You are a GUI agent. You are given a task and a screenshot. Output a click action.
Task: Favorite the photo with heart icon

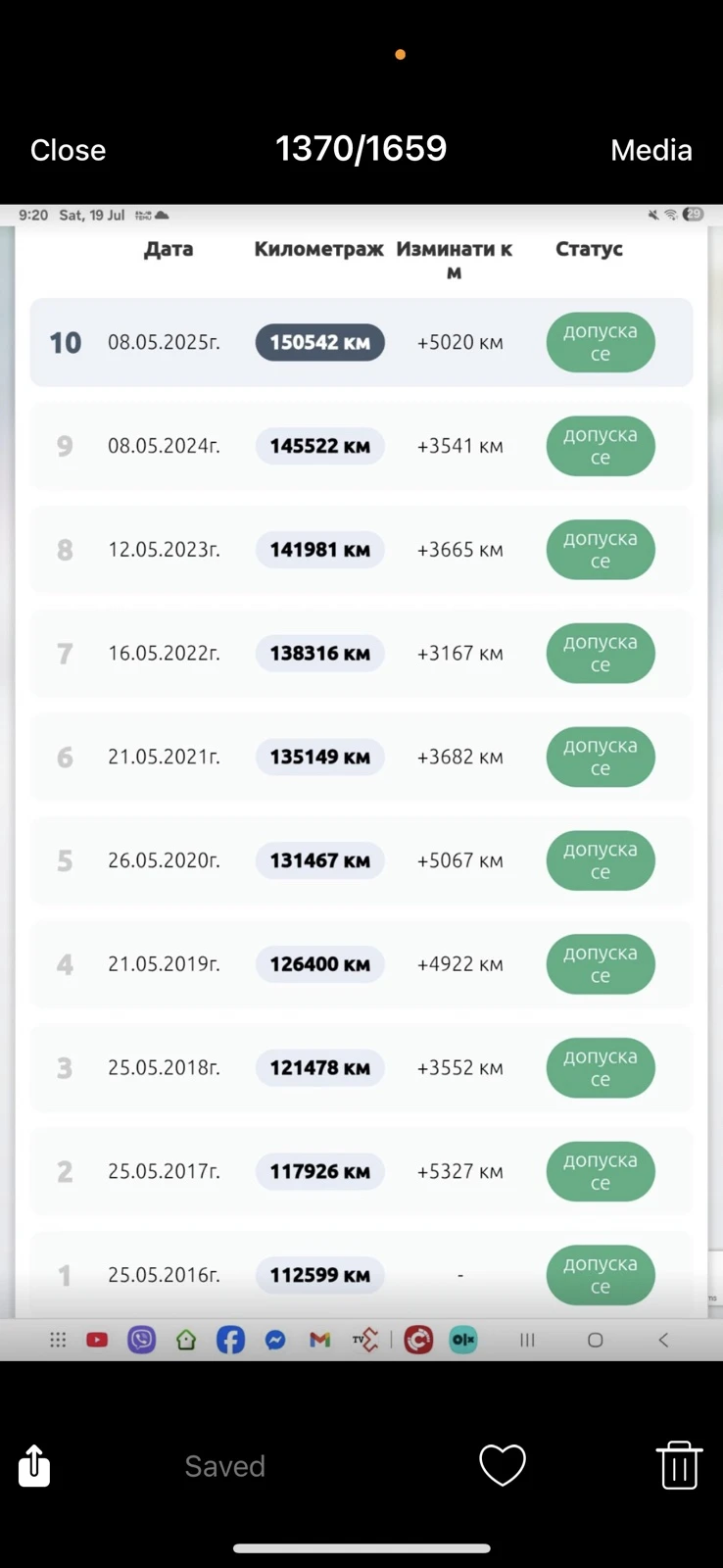503,1465
